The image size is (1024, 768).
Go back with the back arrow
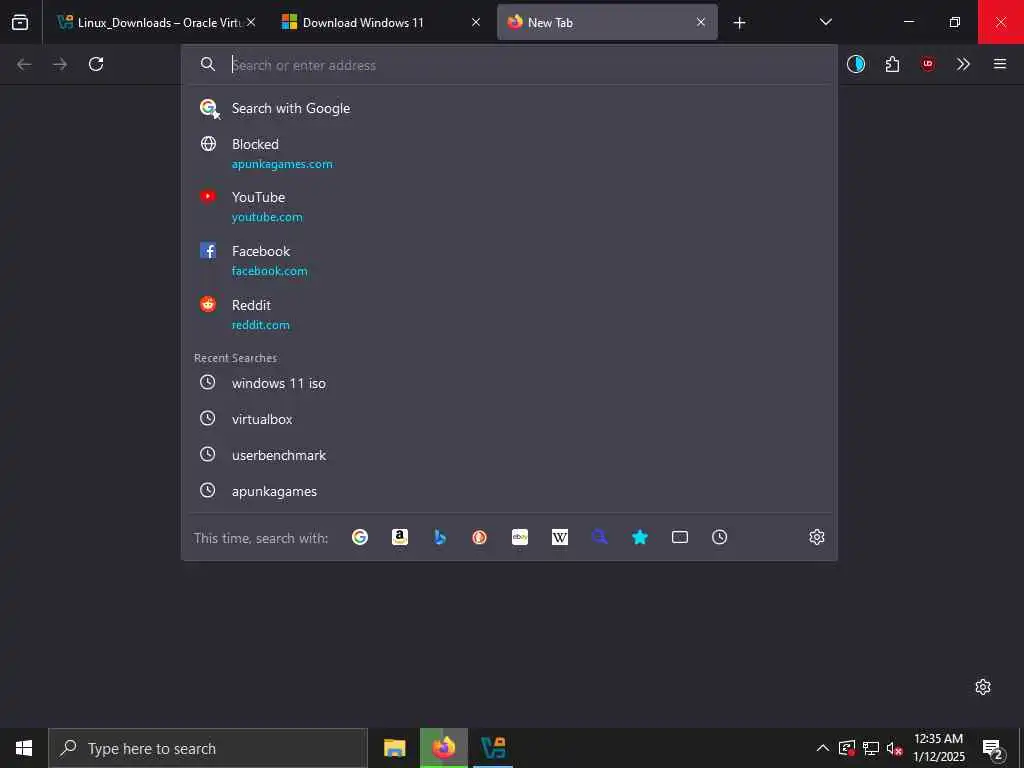click(24, 64)
